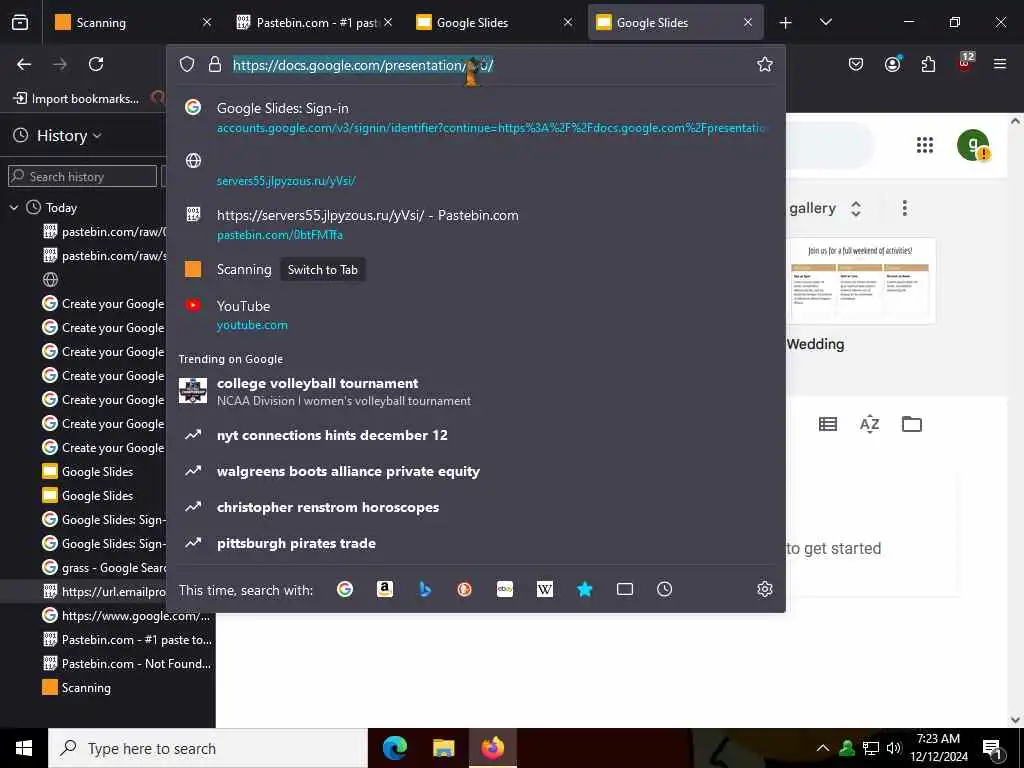Screen dimensions: 1024x768
Task: Open the volume control in tray
Action: pyautogui.click(x=894, y=748)
